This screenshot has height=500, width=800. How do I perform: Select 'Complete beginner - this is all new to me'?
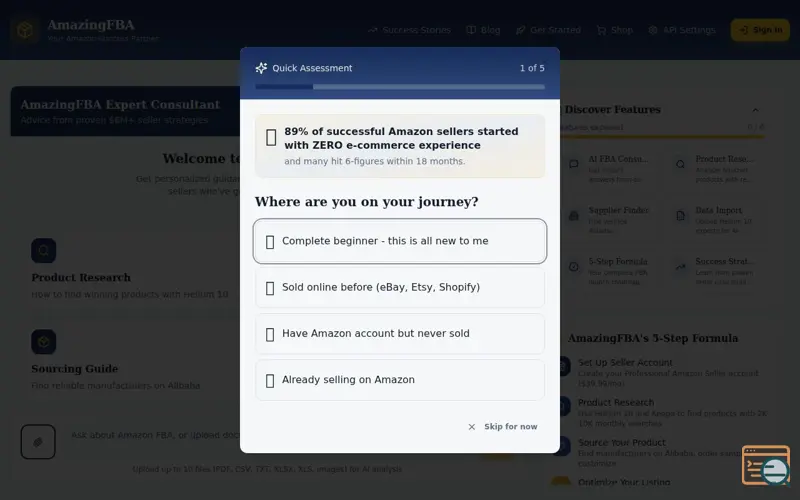click(x=399, y=241)
